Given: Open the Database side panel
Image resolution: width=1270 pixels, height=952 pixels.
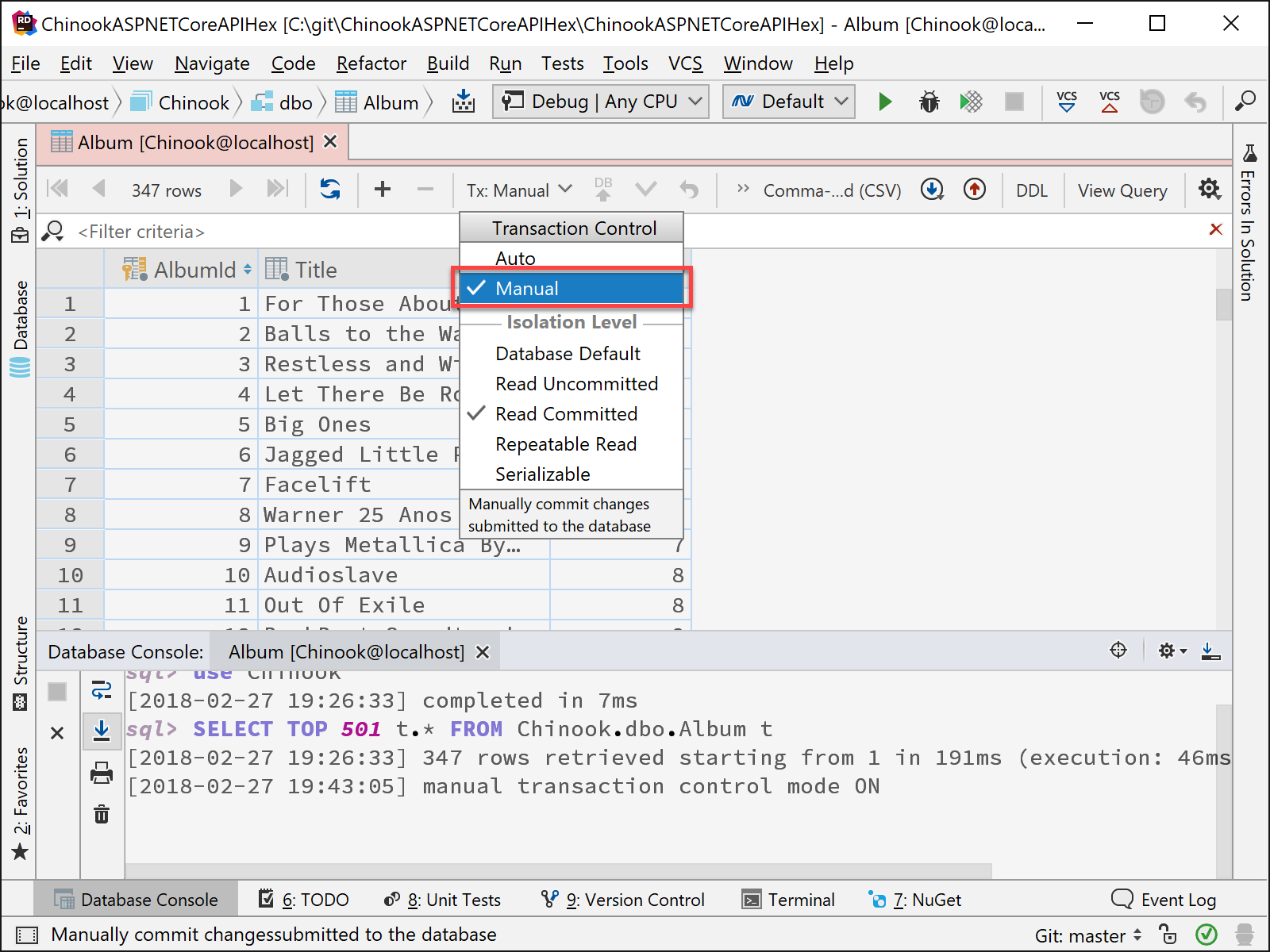Looking at the screenshot, I should pyautogui.click(x=21, y=328).
